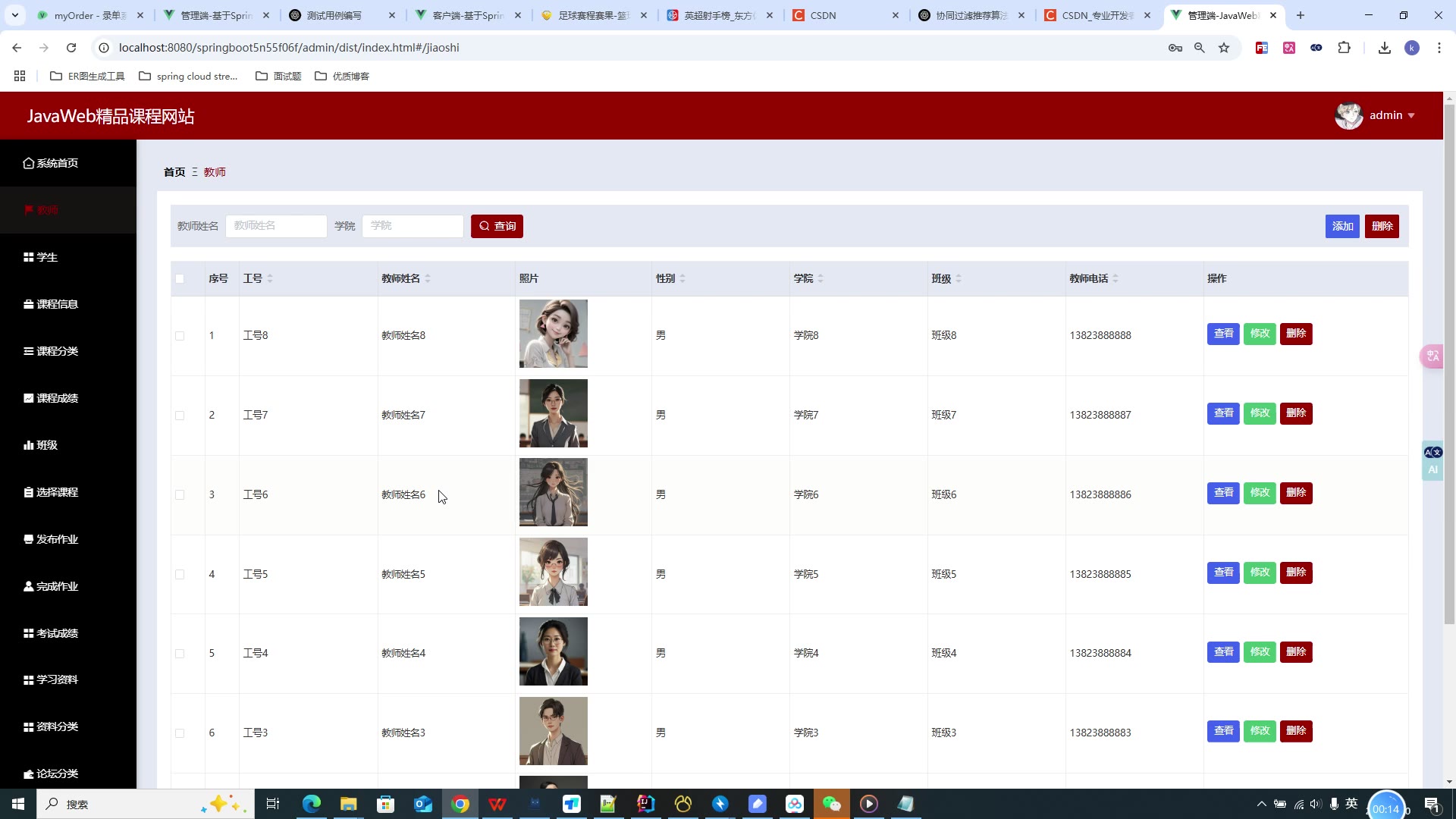Check the row checkbox for 工号8
The width and height of the screenshot is (1456, 819).
pos(180,335)
